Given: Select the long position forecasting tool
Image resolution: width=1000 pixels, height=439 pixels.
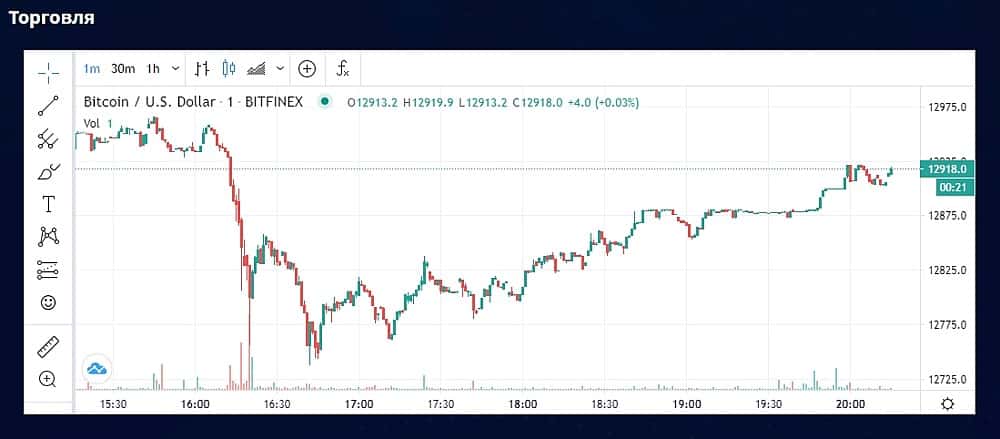Looking at the screenshot, I should [48, 270].
